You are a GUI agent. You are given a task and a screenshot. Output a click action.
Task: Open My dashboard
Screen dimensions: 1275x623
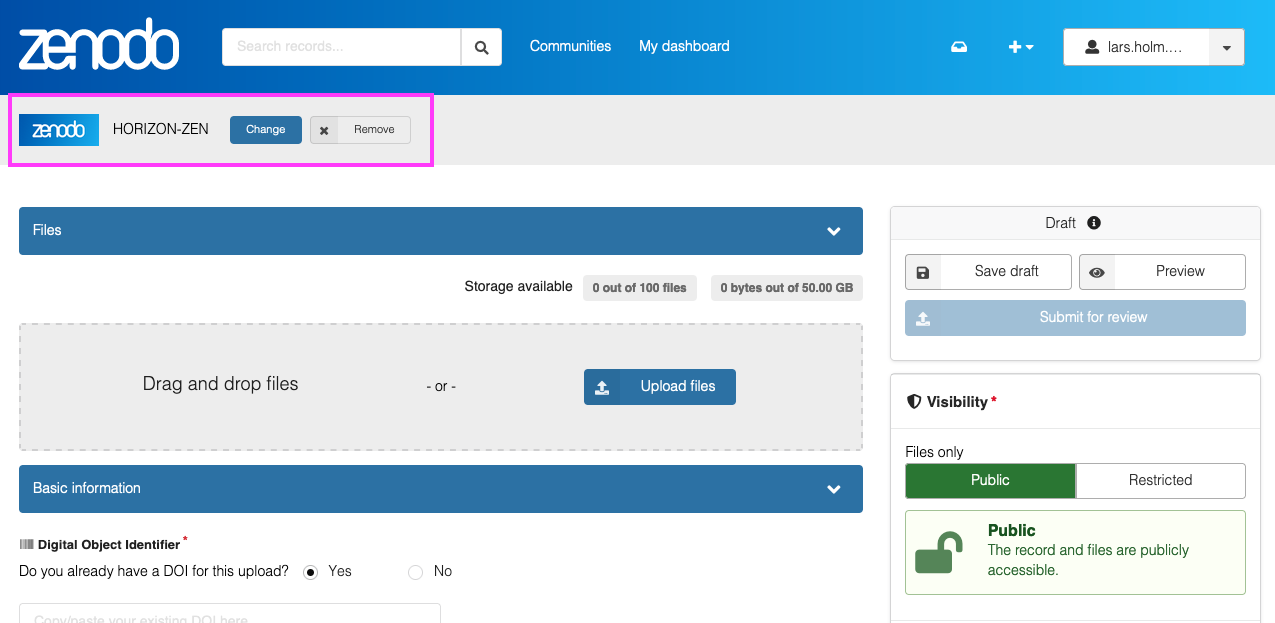click(x=684, y=46)
